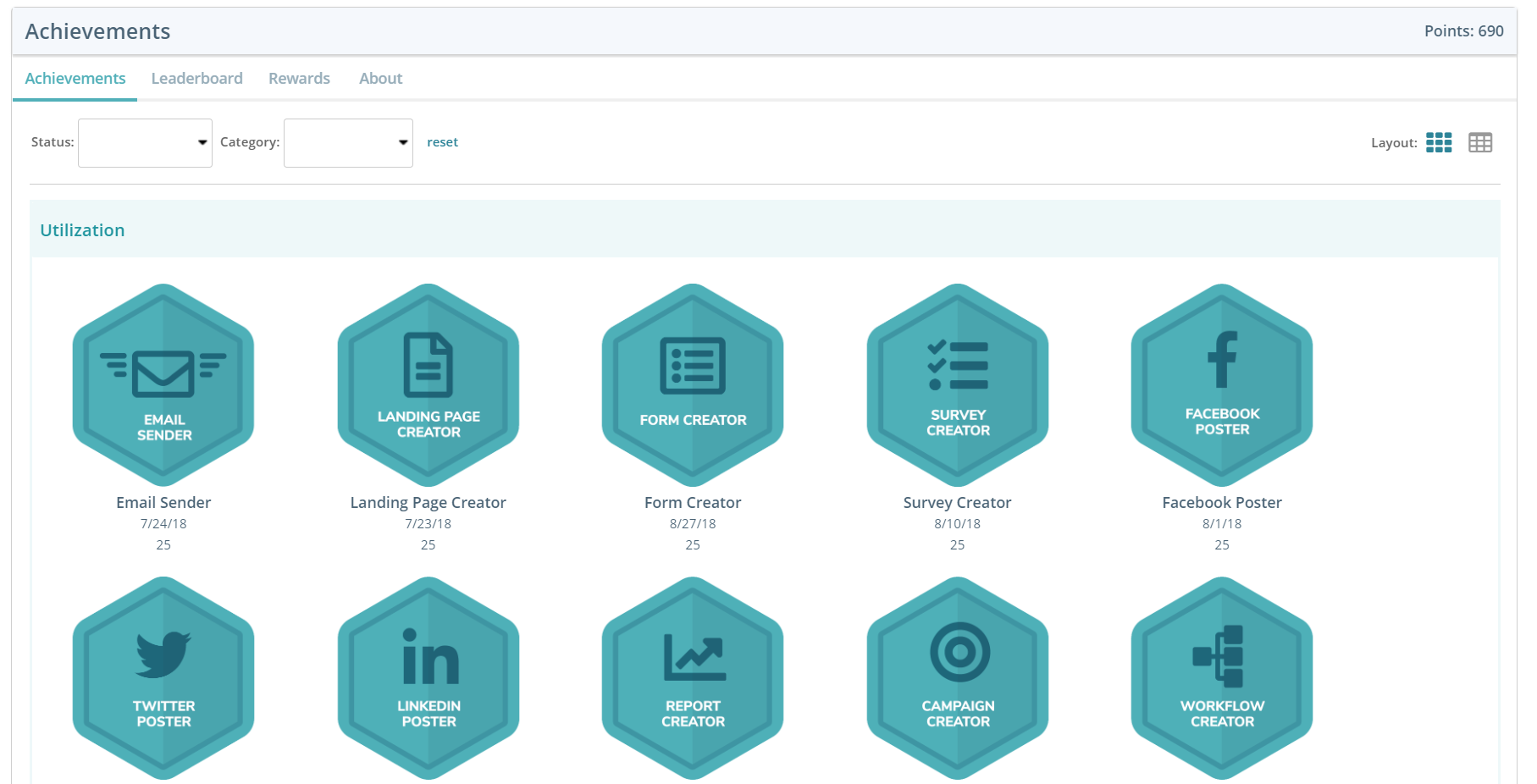Click the Landing Page Creator title text

tap(428, 503)
